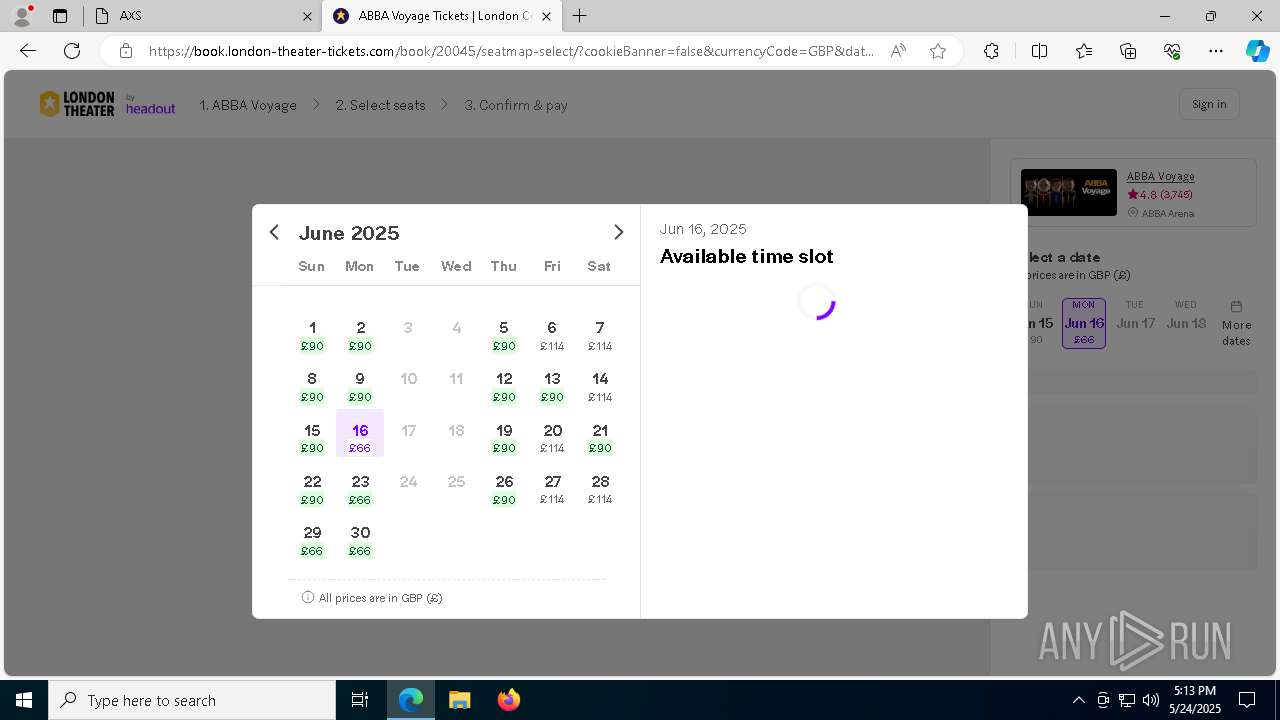Screen dimensions: 1280x720
Task: Launch Firefox from taskbar
Action: click(x=508, y=700)
